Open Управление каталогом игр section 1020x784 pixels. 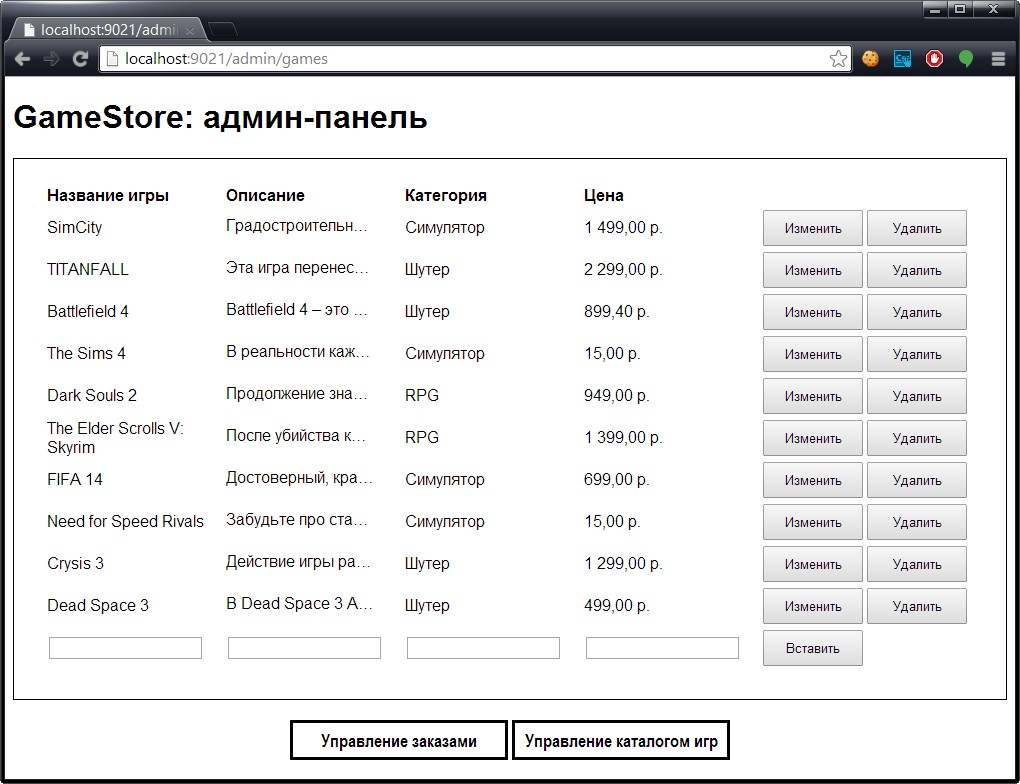click(x=621, y=740)
